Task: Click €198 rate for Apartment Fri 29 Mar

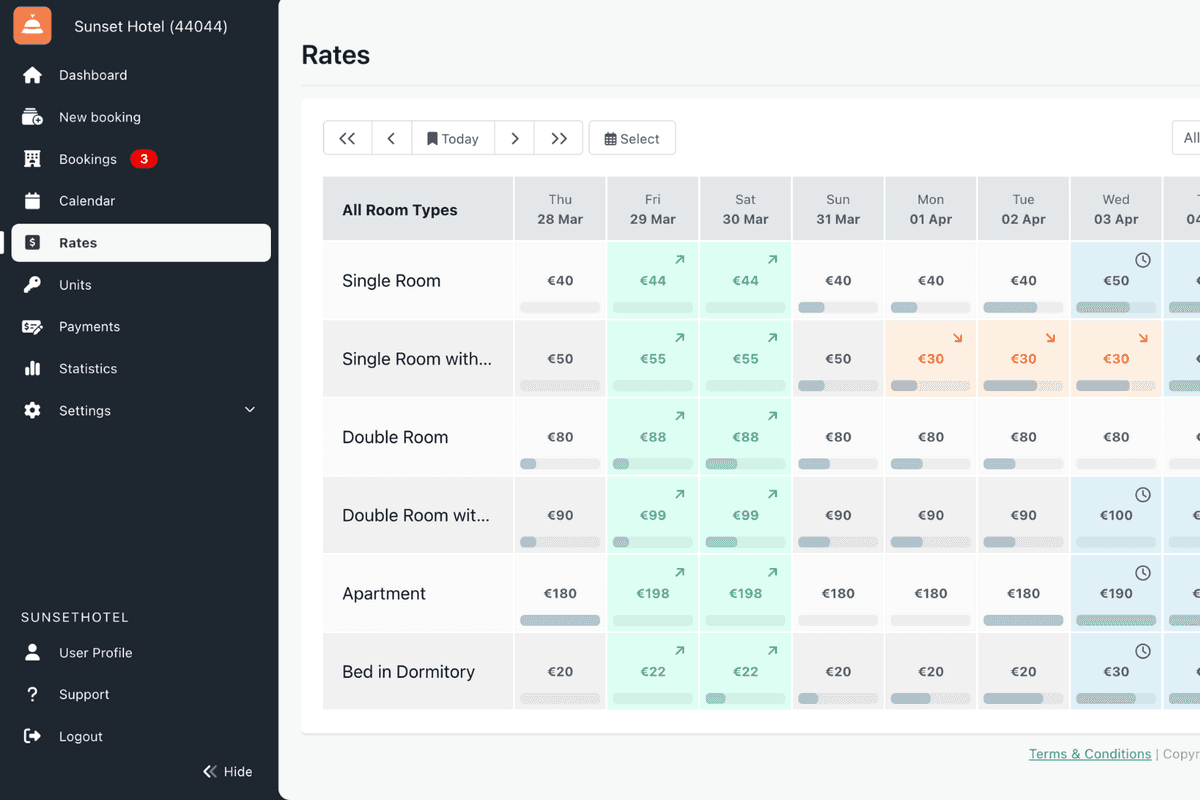Action: point(653,593)
